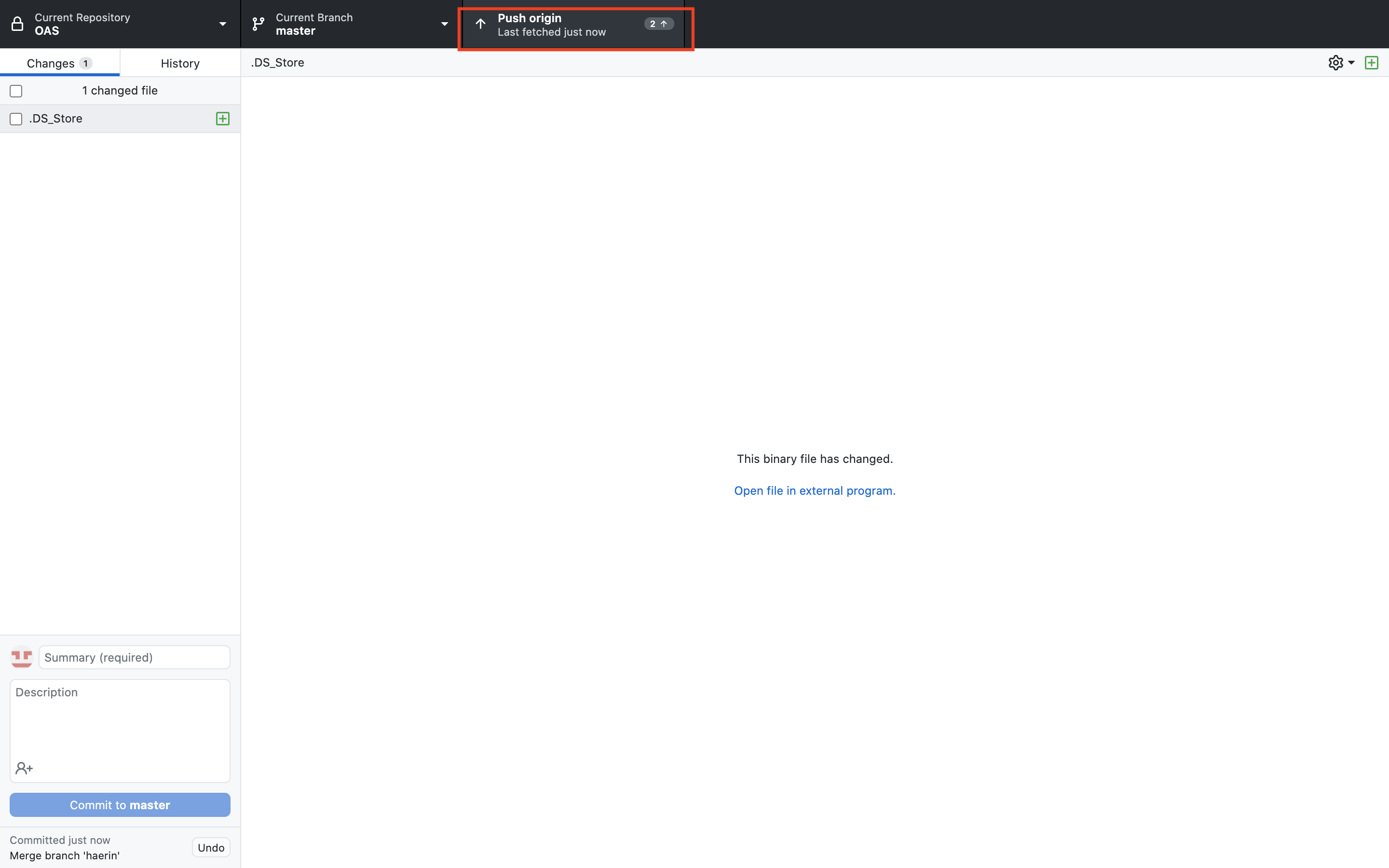
Task: Click the 2 commits ahead badge
Action: pyautogui.click(x=658, y=24)
